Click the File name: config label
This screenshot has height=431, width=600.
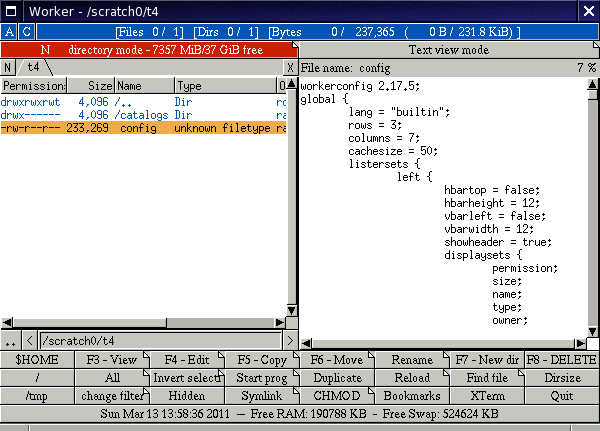[345, 68]
